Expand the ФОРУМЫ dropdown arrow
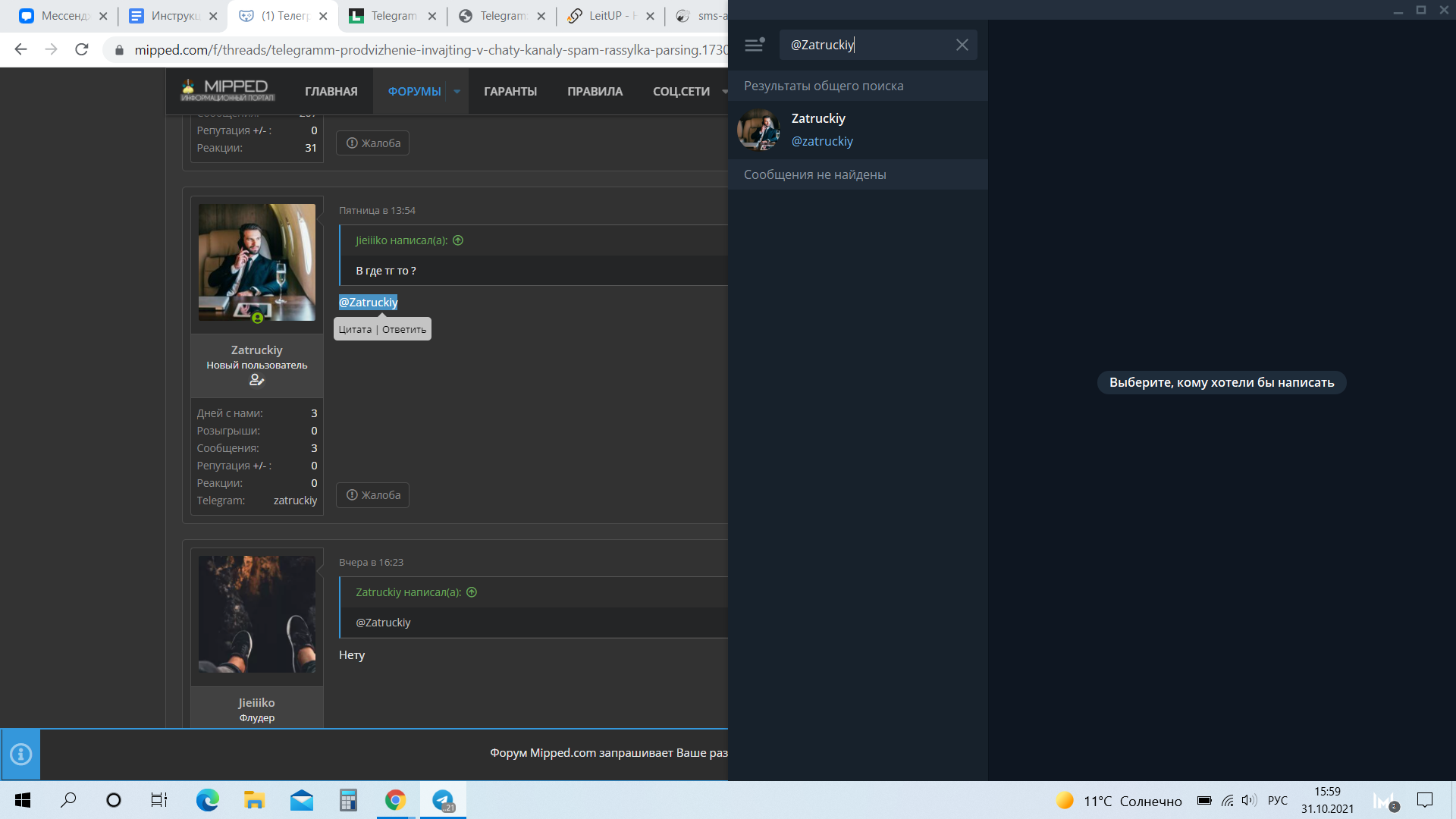This screenshot has width=1456, height=819. click(457, 92)
